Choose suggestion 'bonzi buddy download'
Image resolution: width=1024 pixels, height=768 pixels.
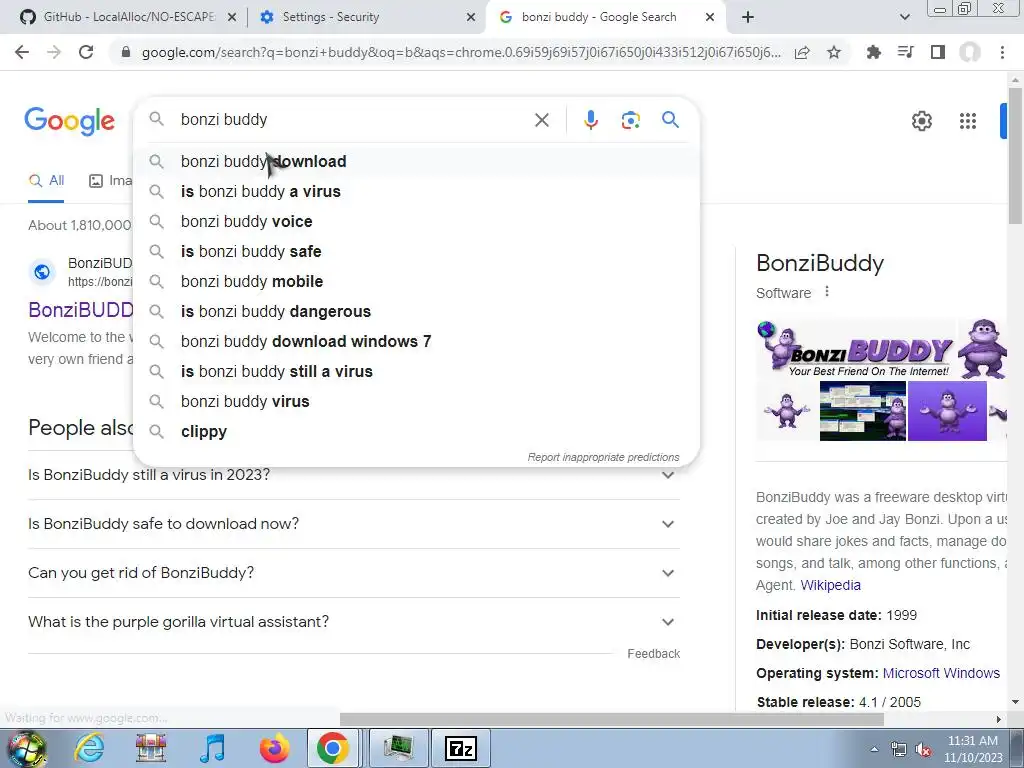click(416, 161)
